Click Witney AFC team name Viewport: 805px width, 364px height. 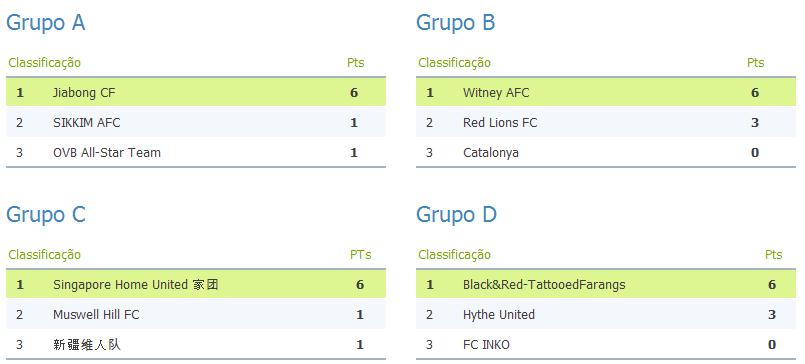pyautogui.click(x=496, y=93)
